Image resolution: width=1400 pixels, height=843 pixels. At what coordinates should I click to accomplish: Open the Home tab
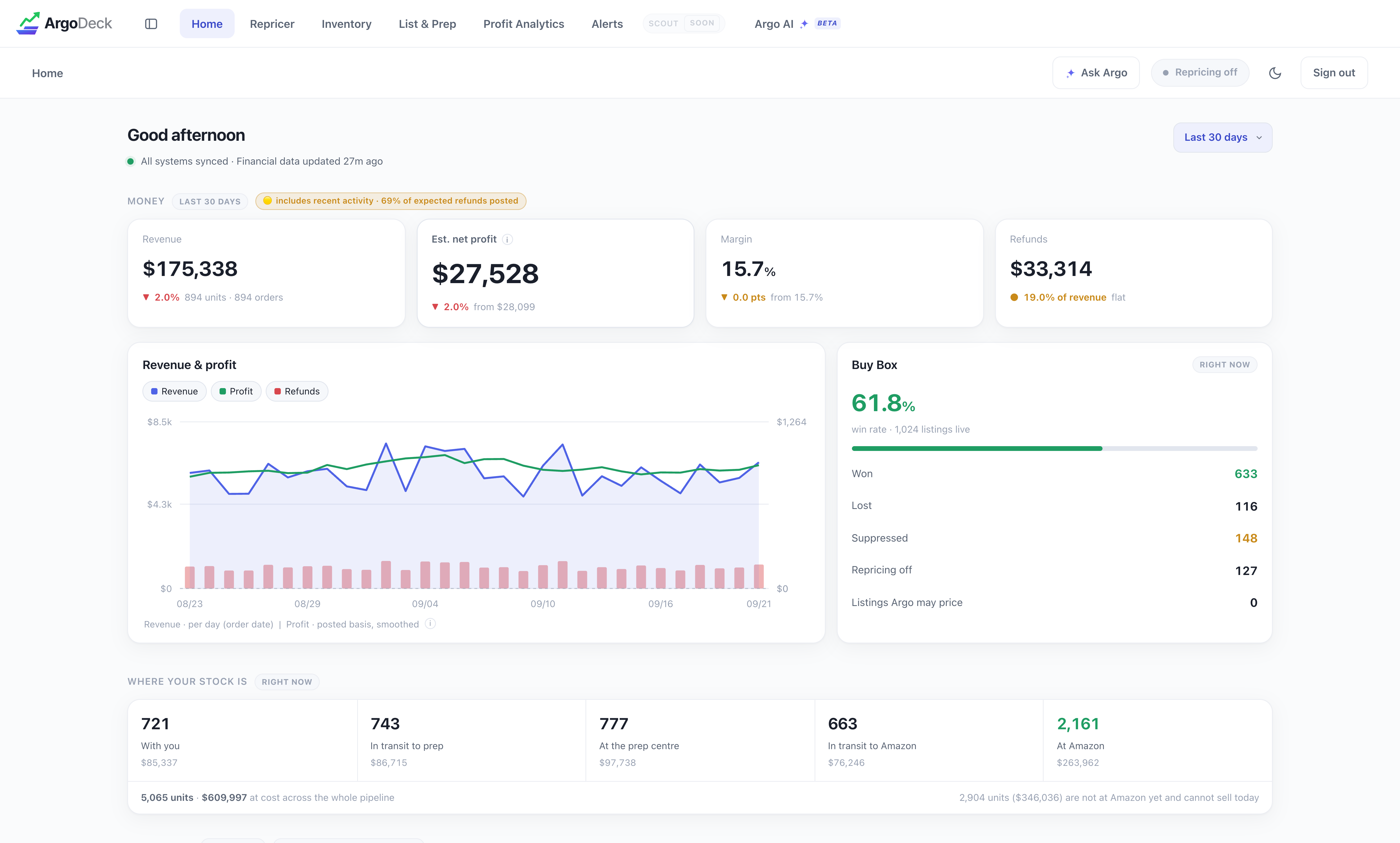pyautogui.click(x=207, y=24)
